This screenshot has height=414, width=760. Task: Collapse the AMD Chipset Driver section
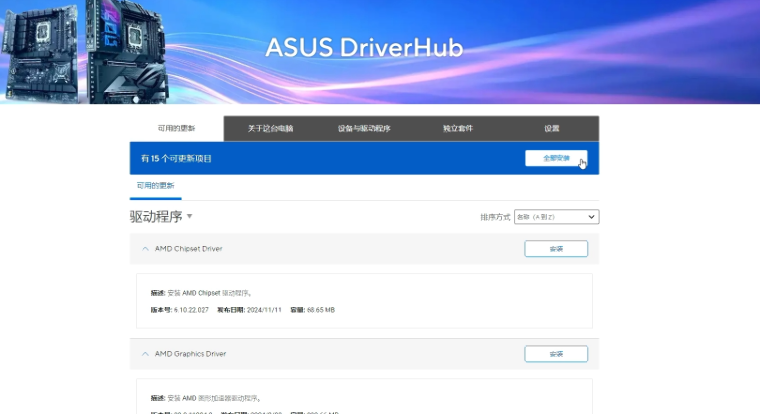click(x=145, y=249)
